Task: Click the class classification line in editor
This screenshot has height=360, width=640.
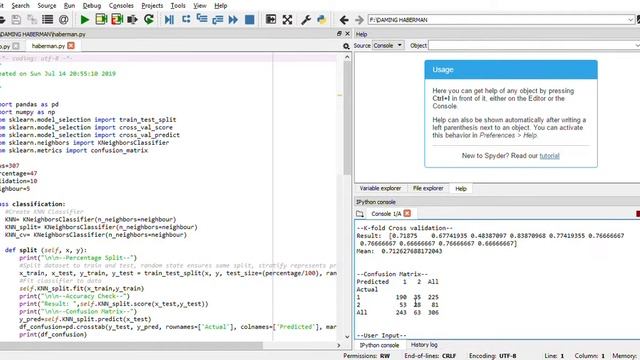Action: point(33,204)
